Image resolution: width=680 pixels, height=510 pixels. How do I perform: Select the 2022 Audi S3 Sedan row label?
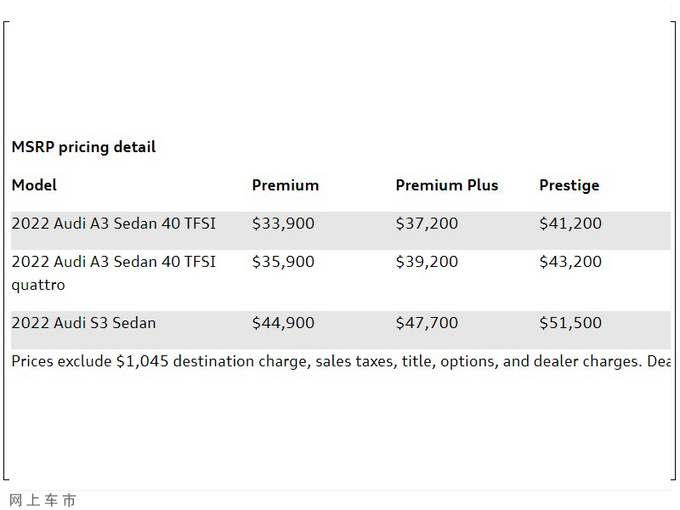click(x=83, y=323)
